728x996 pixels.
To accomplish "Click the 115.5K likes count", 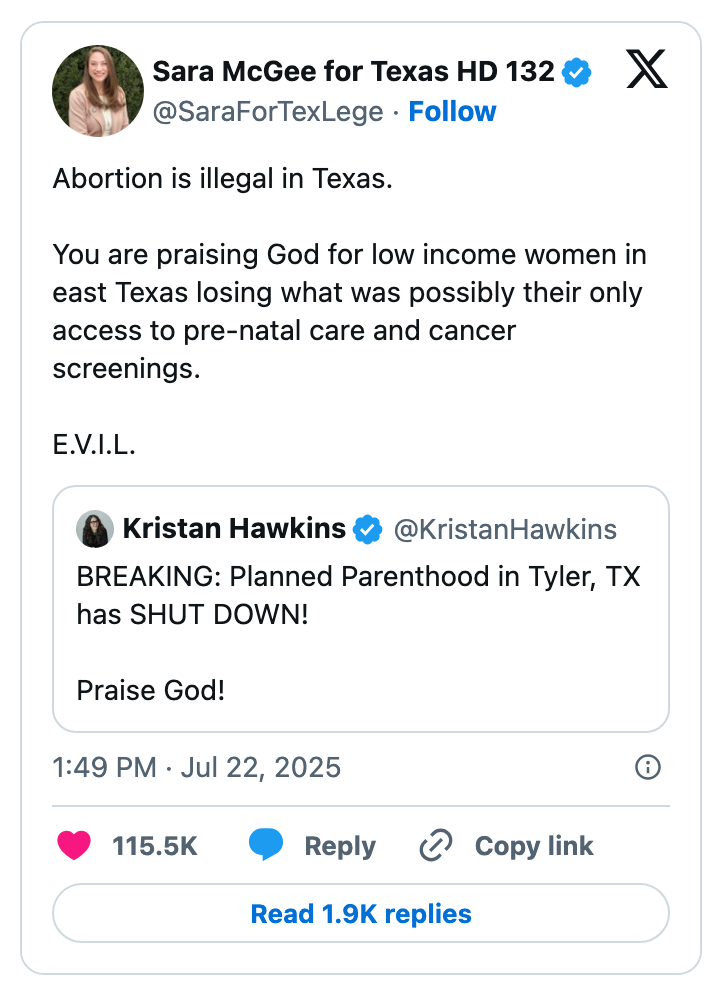I will [x=155, y=846].
